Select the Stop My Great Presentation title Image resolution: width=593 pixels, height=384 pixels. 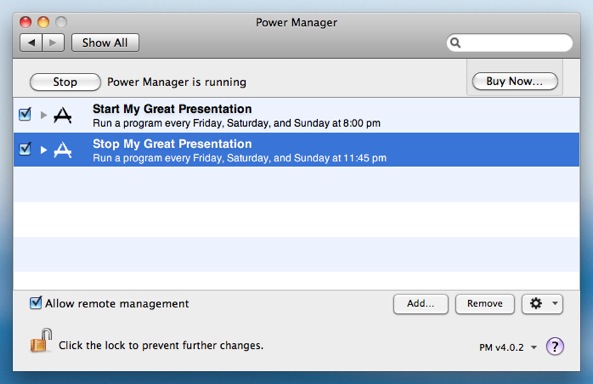click(x=172, y=144)
